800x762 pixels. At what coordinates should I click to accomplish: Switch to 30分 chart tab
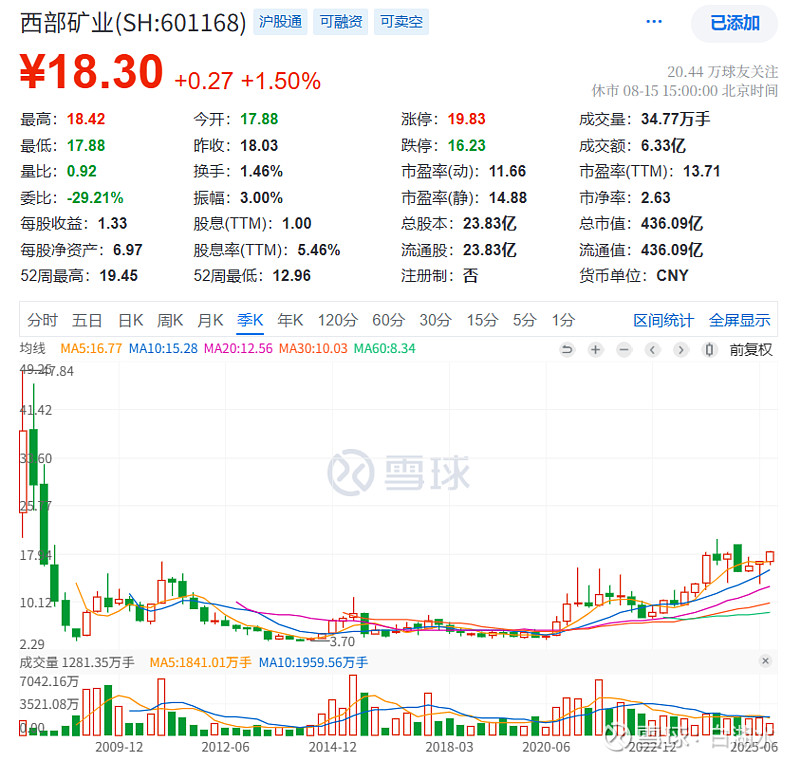click(x=436, y=320)
